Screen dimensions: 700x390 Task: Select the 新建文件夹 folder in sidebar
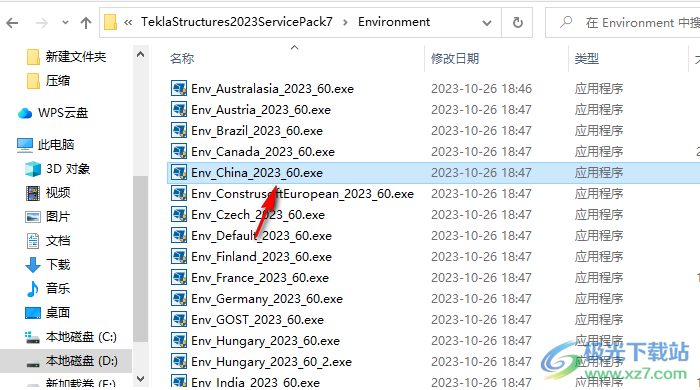[x=67, y=57]
